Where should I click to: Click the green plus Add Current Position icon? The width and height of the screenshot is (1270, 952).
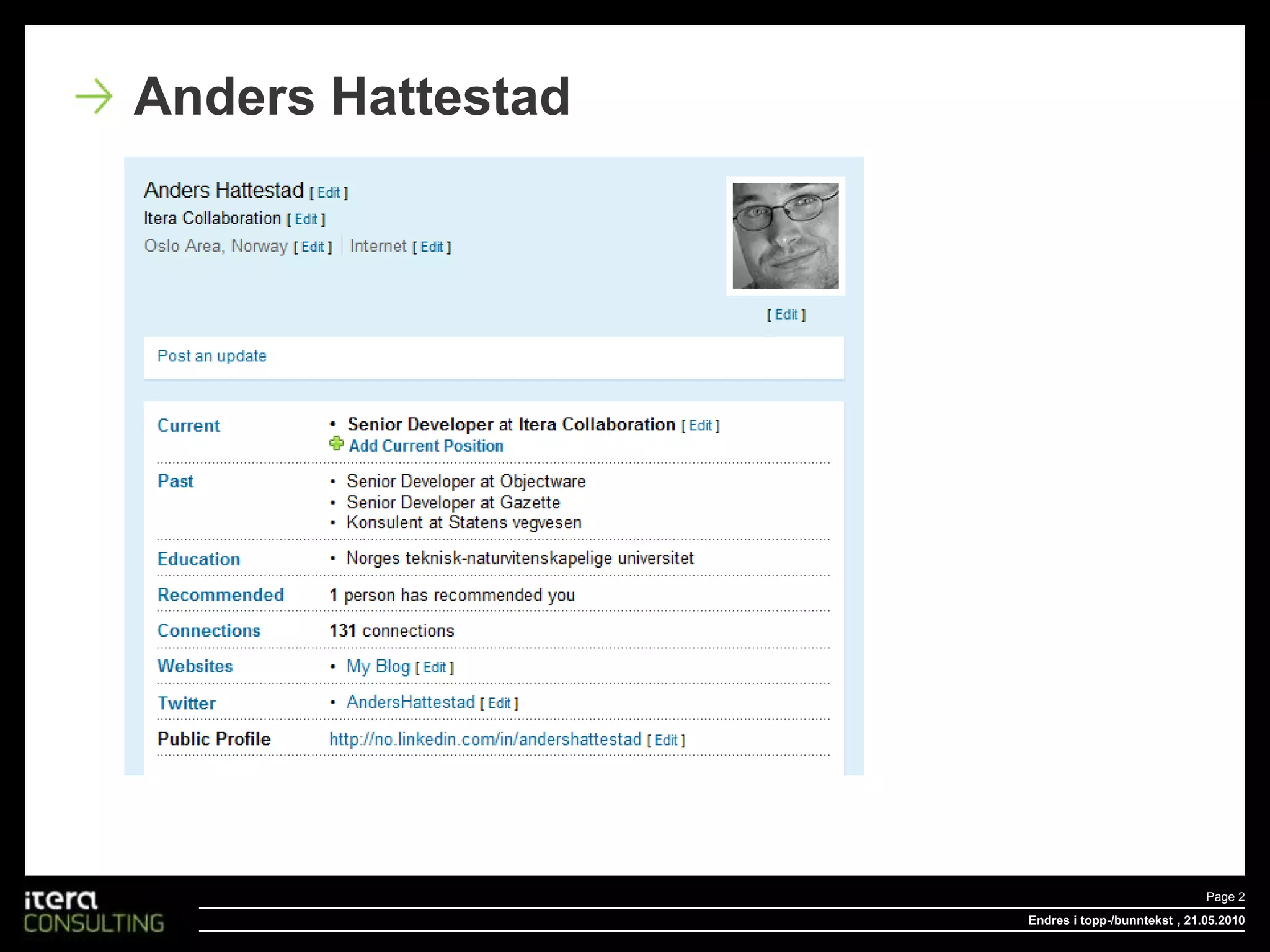pos(336,444)
